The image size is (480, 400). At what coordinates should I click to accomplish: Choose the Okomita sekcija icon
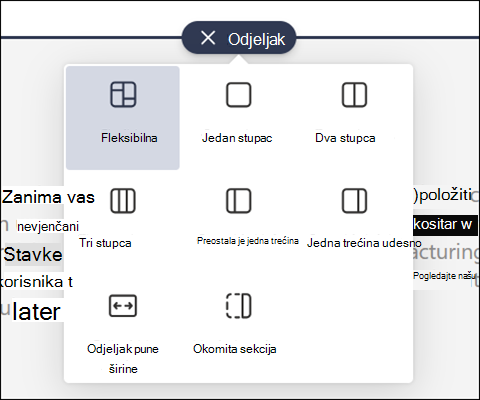[x=239, y=306]
